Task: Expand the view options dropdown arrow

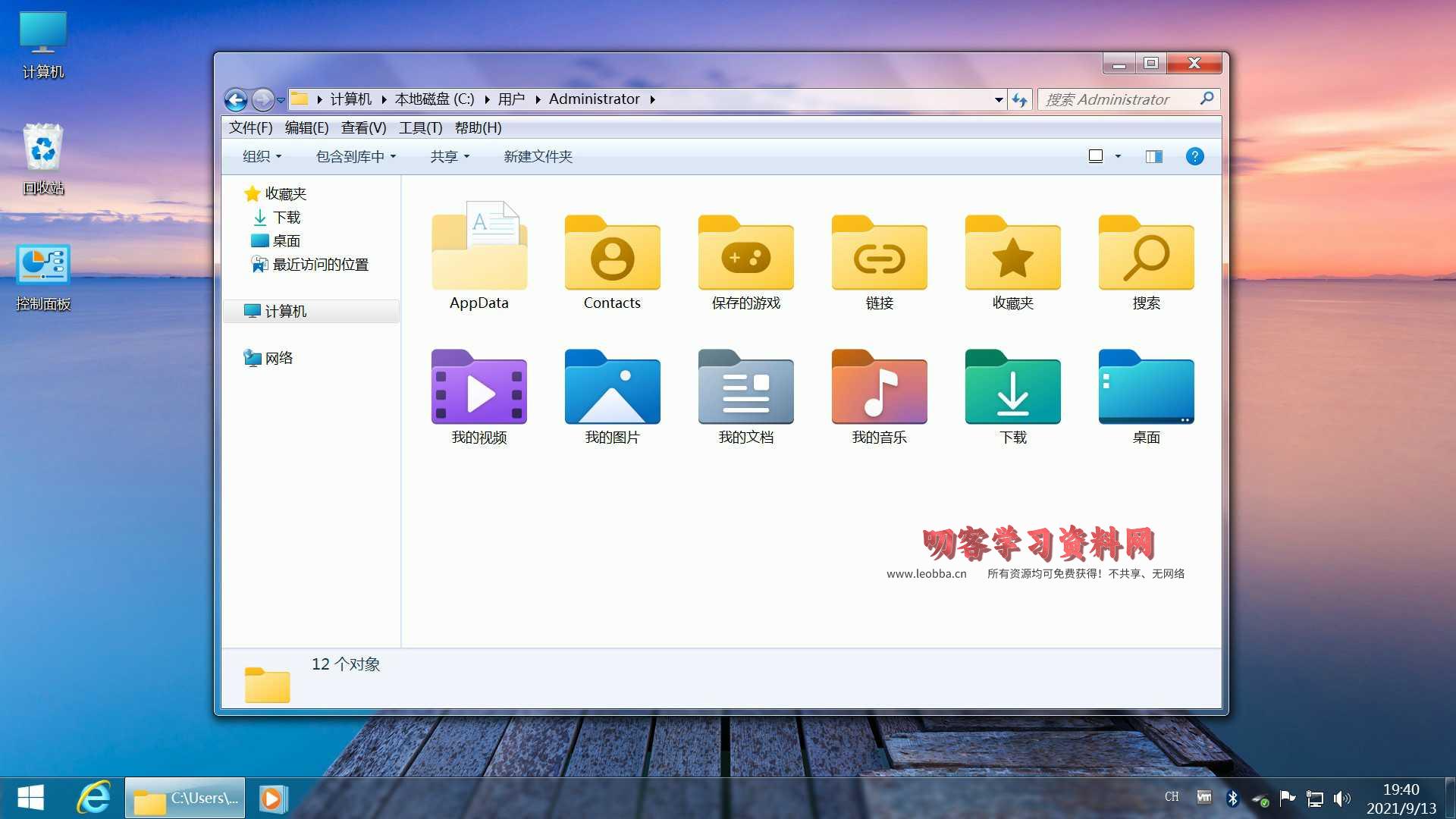Action: coord(1118,156)
